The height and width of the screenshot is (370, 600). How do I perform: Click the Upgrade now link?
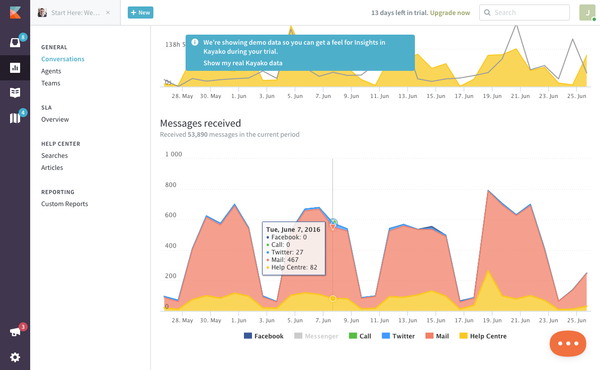[450, 13]
